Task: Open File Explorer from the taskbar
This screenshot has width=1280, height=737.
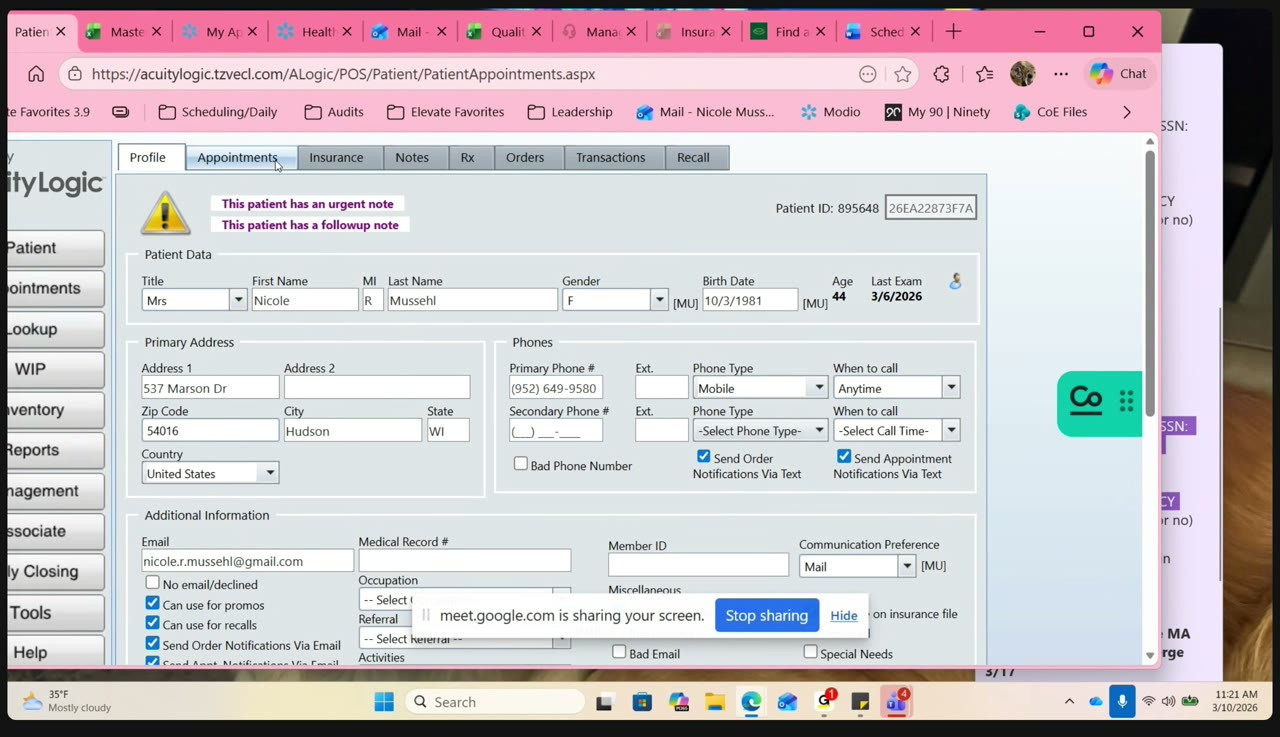Action: [x=714, y=702]
